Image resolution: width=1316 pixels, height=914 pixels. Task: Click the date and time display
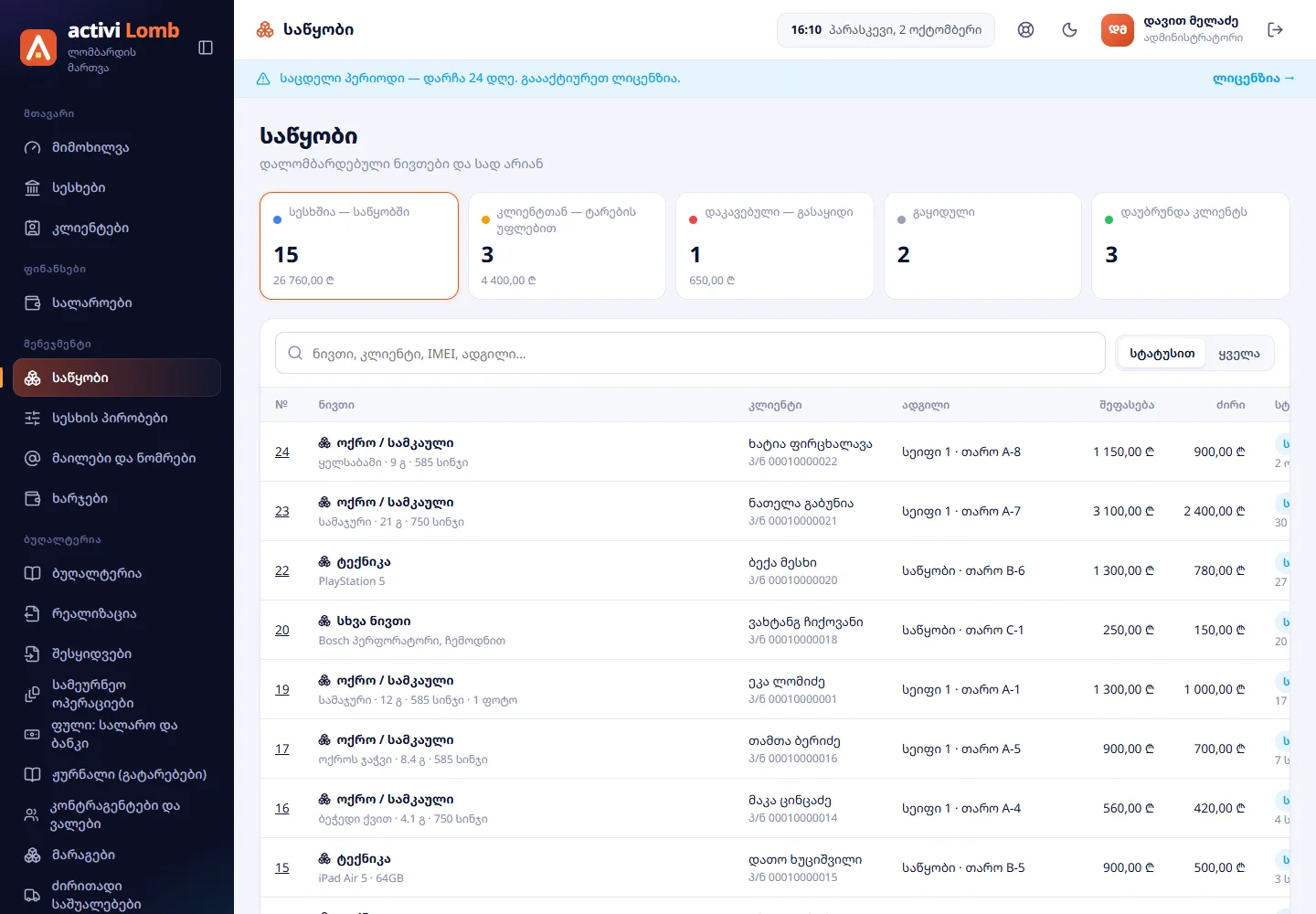(x=886, y=30)
